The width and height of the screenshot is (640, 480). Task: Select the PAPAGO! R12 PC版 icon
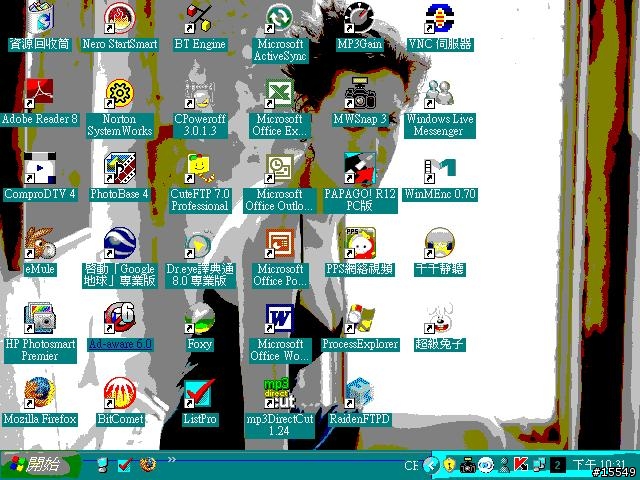click(x=359, y=168)
